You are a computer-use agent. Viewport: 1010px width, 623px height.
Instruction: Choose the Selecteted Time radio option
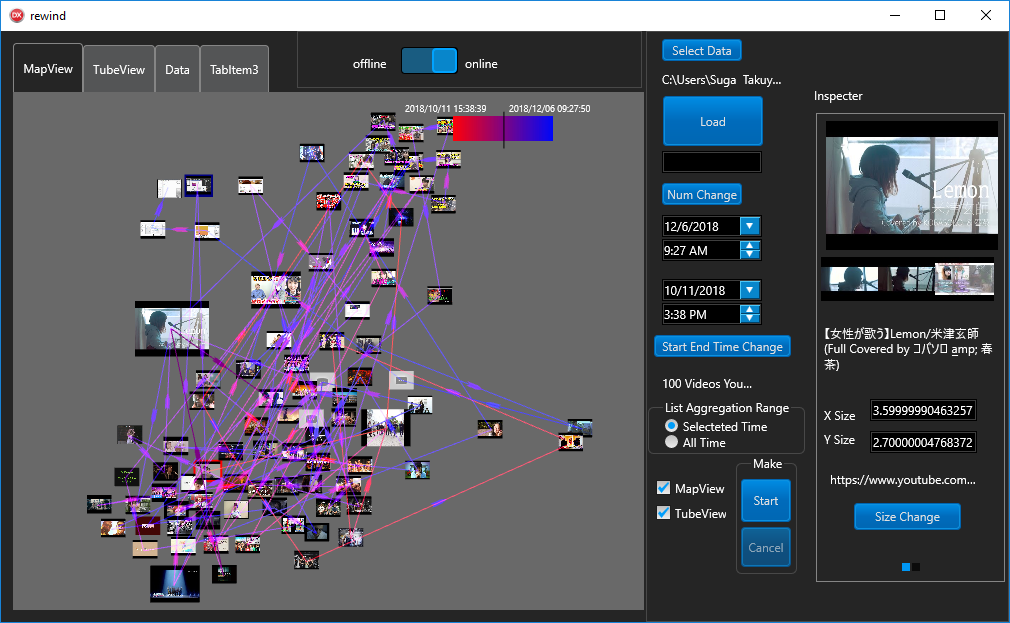tap(672, 426)
